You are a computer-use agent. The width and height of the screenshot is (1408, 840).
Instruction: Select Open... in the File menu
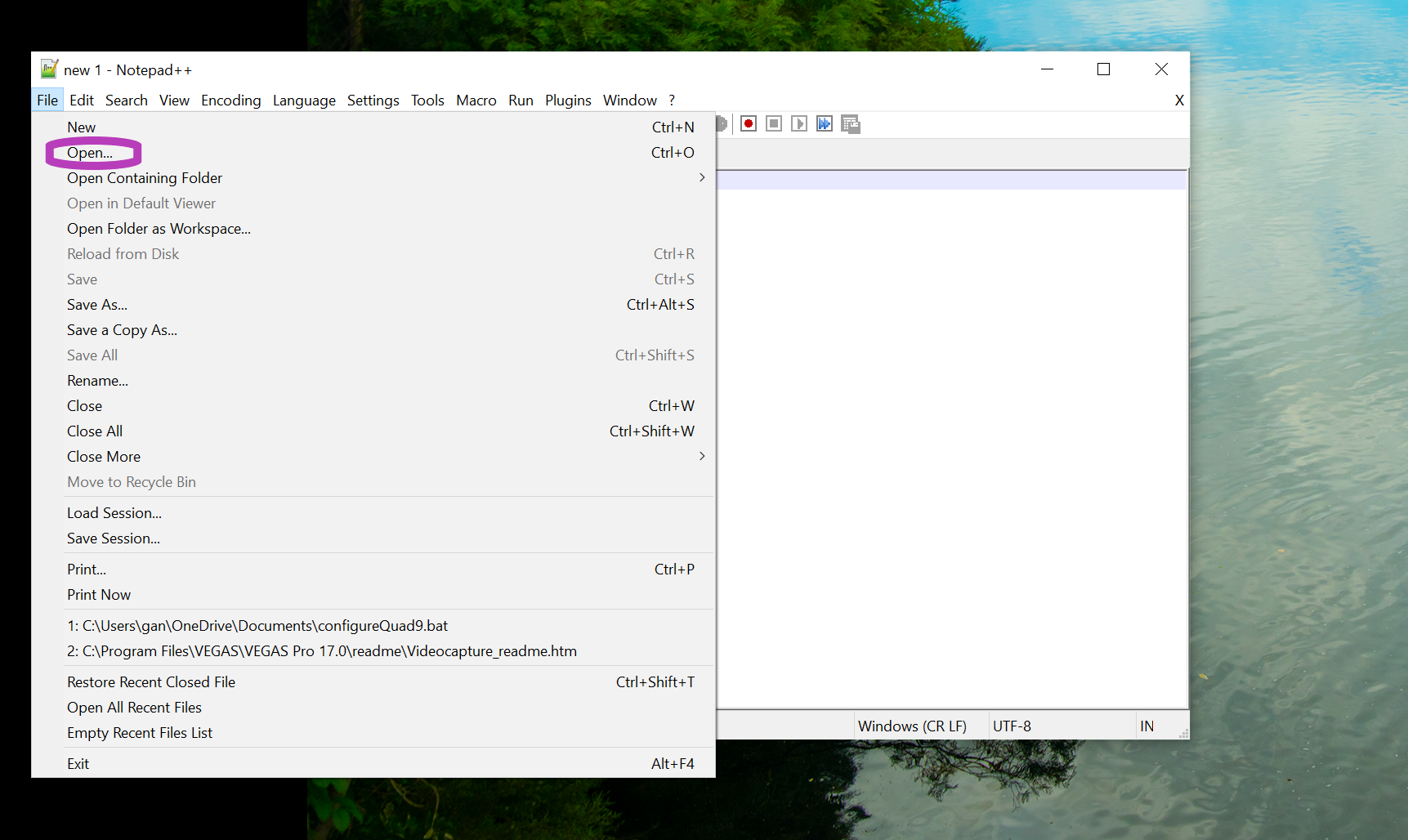[373, 152]
